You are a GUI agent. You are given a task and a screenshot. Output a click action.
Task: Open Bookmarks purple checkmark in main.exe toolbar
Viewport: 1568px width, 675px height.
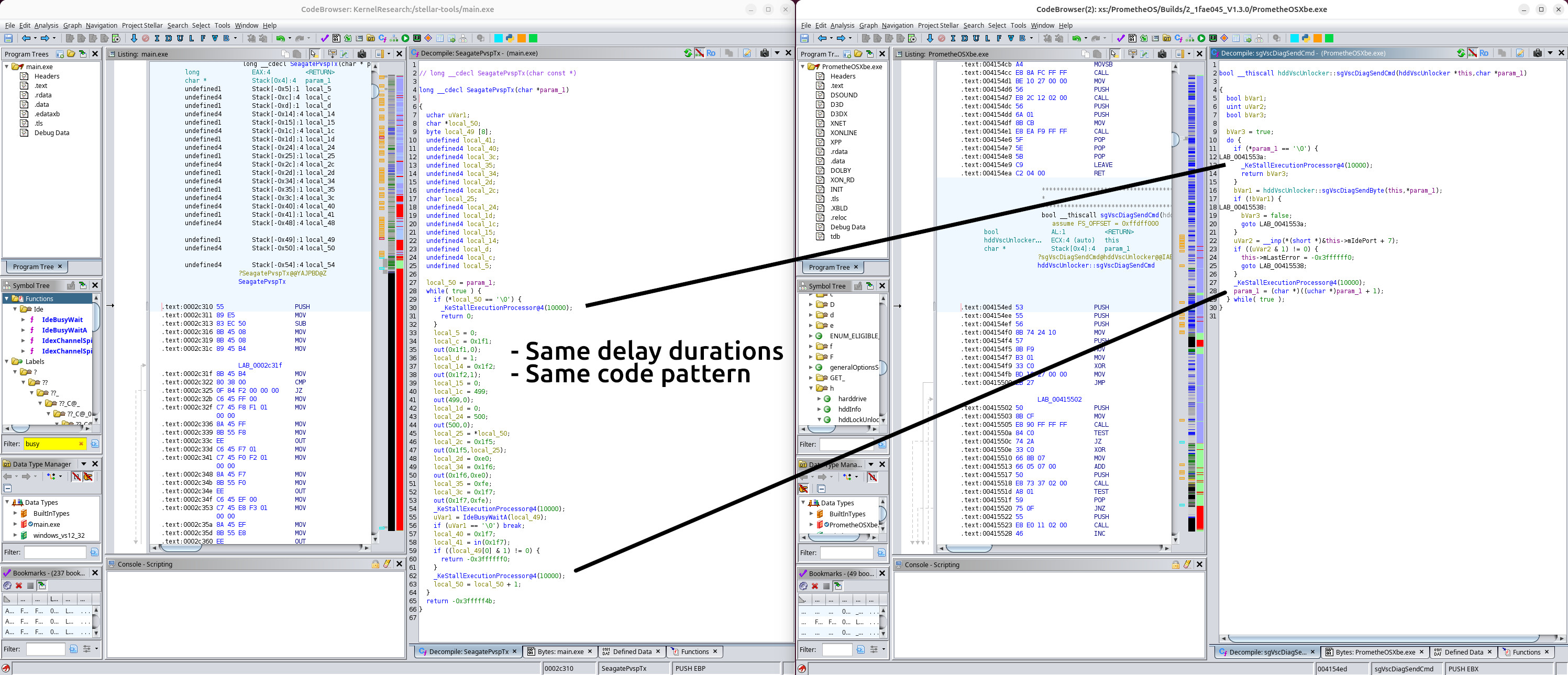coord(324,38)
